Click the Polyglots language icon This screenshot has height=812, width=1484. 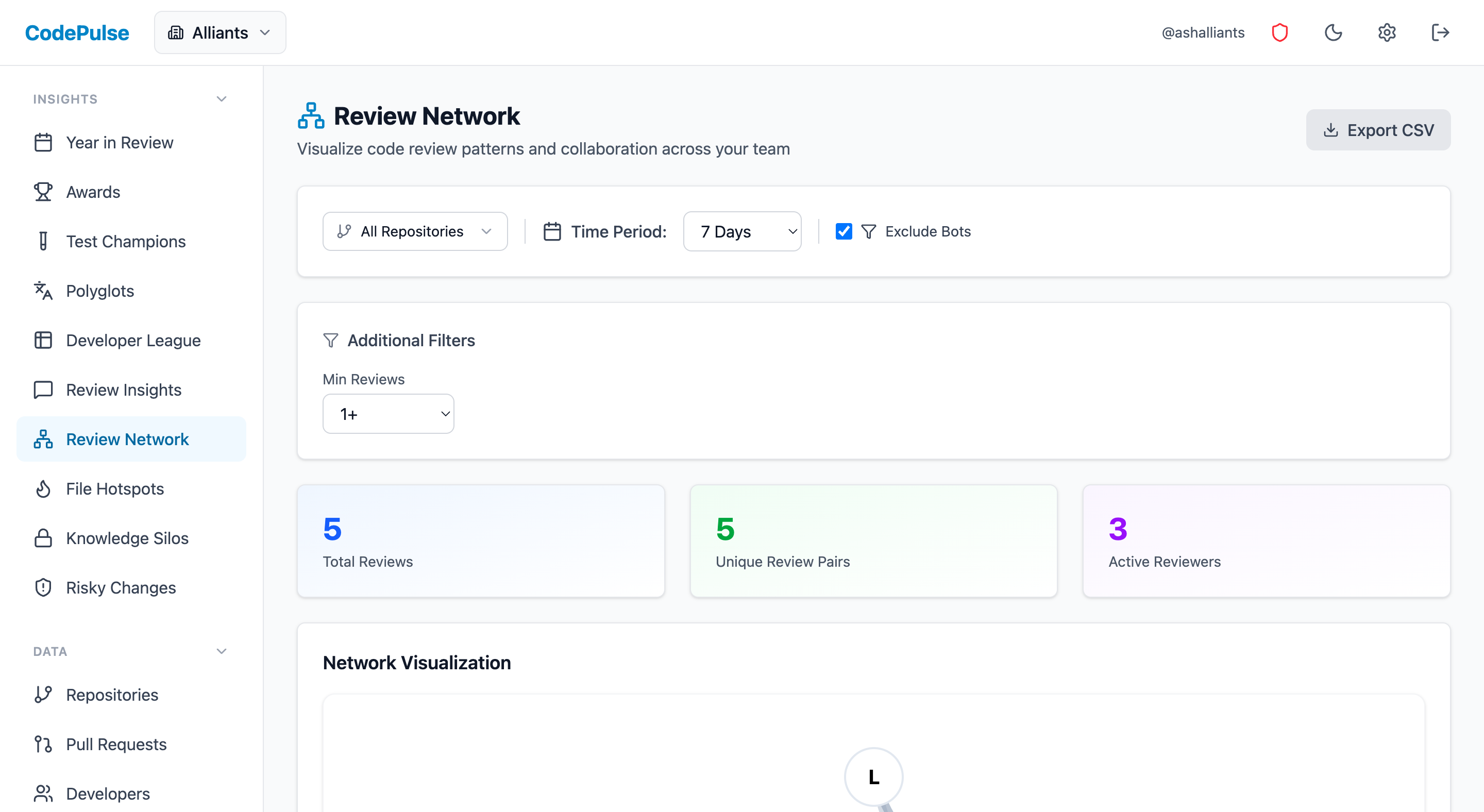pos(43,291)
